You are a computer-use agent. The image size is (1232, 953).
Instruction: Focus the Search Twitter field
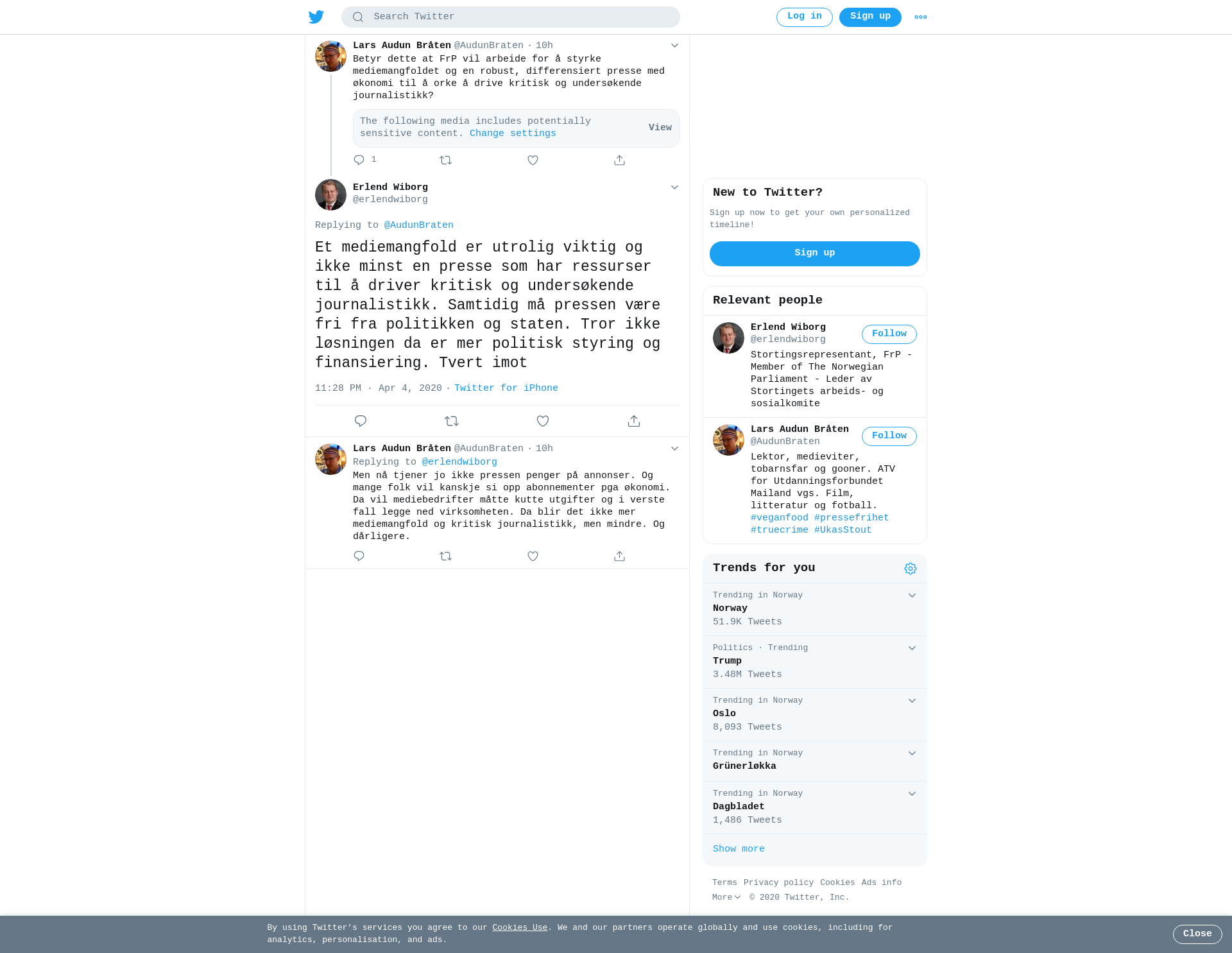pos(511,17)
